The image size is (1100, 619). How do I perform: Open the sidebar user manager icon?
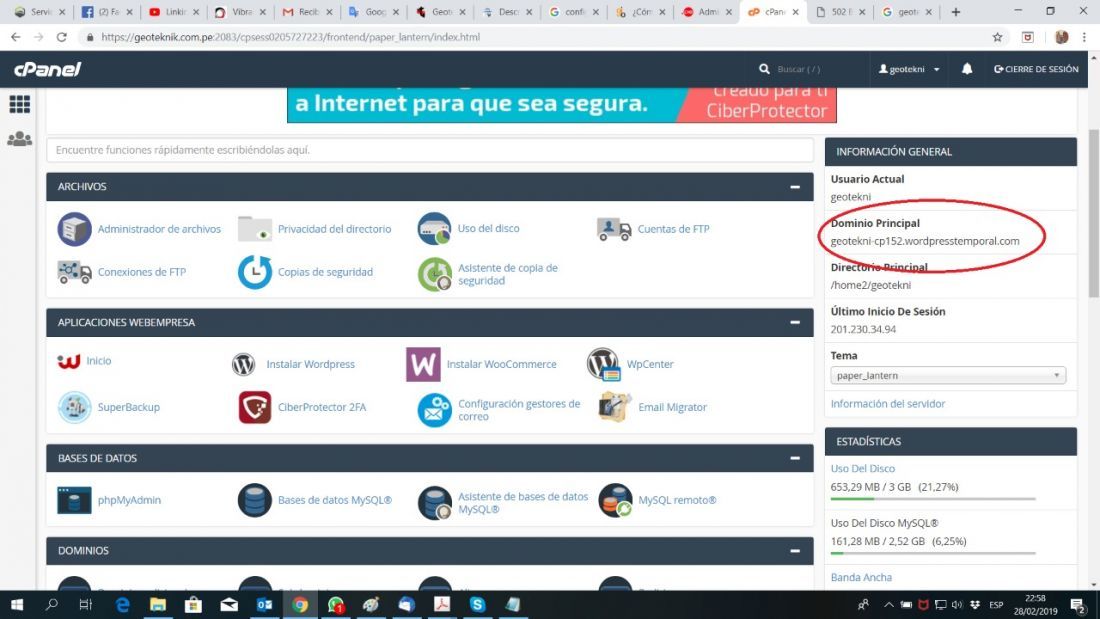pos(20,139)
